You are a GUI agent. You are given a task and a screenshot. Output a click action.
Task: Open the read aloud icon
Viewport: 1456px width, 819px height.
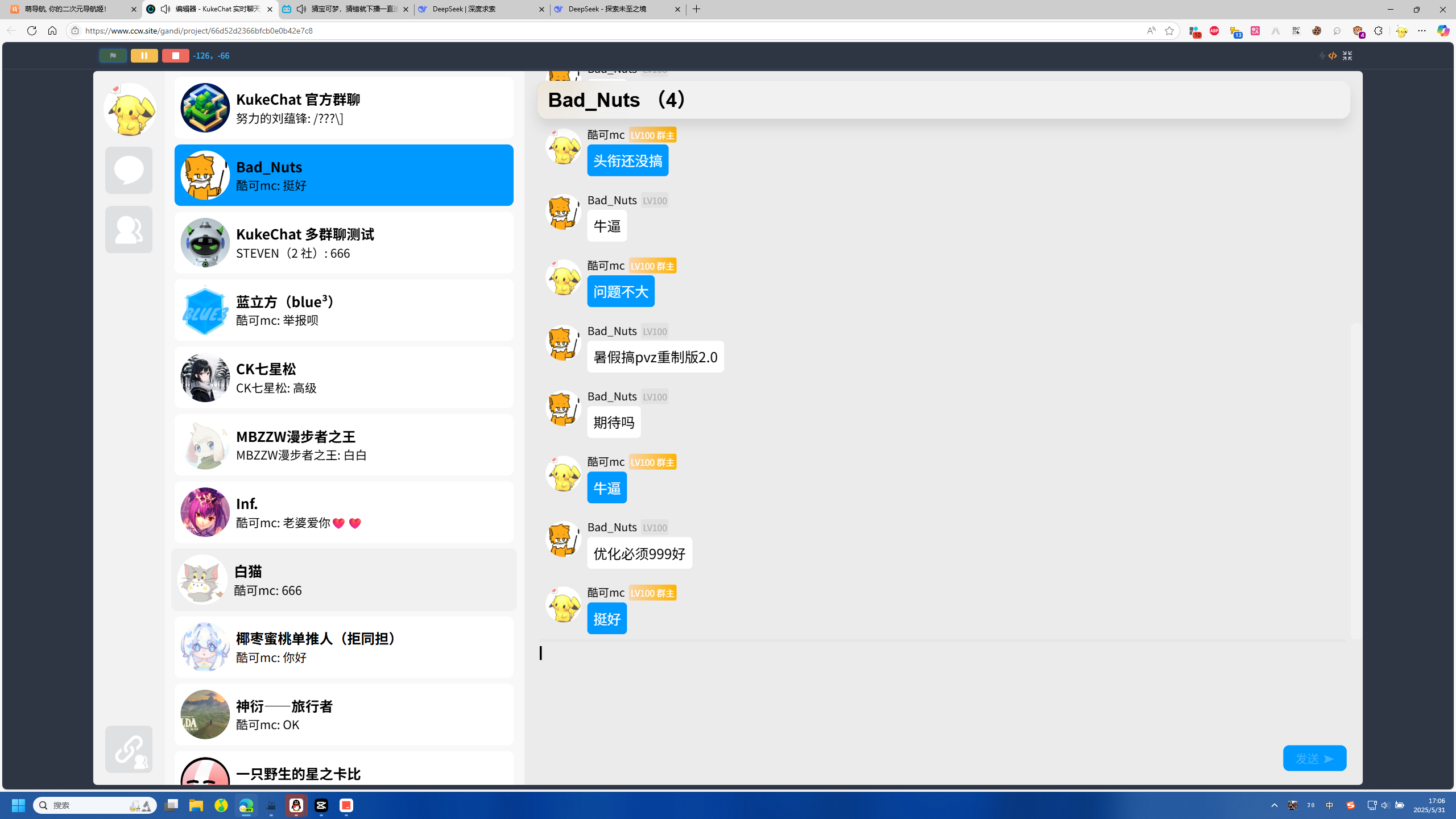tap(1151, 31)
